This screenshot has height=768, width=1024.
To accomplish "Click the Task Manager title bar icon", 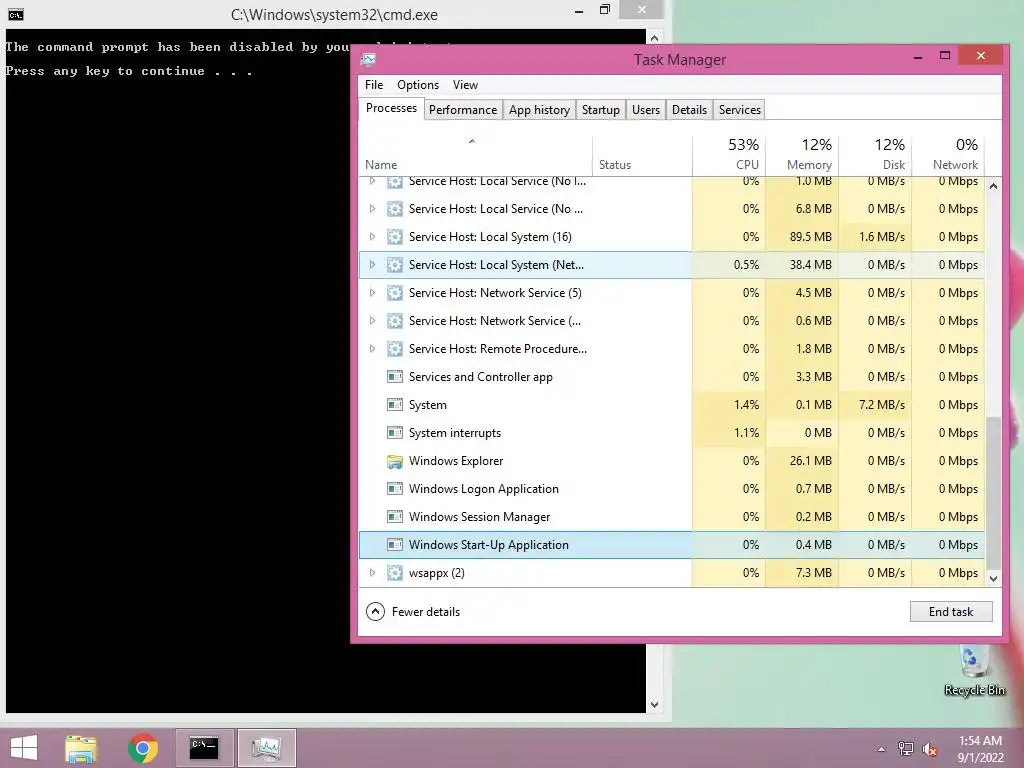I will 368,60.
